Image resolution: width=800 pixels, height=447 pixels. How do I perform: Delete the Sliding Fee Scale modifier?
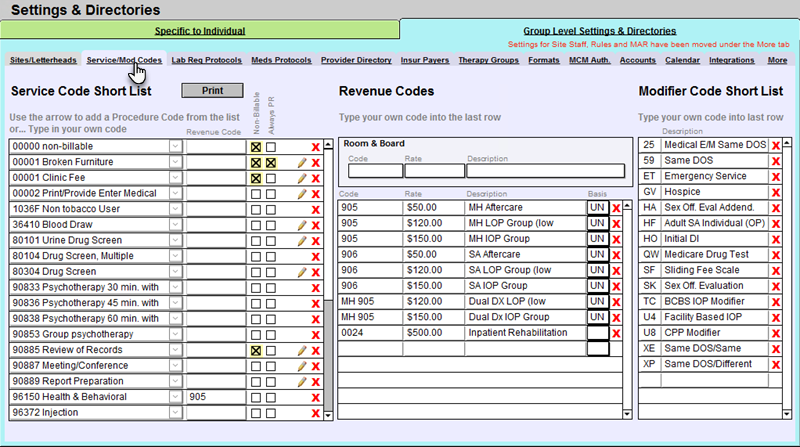coord(775,271)
